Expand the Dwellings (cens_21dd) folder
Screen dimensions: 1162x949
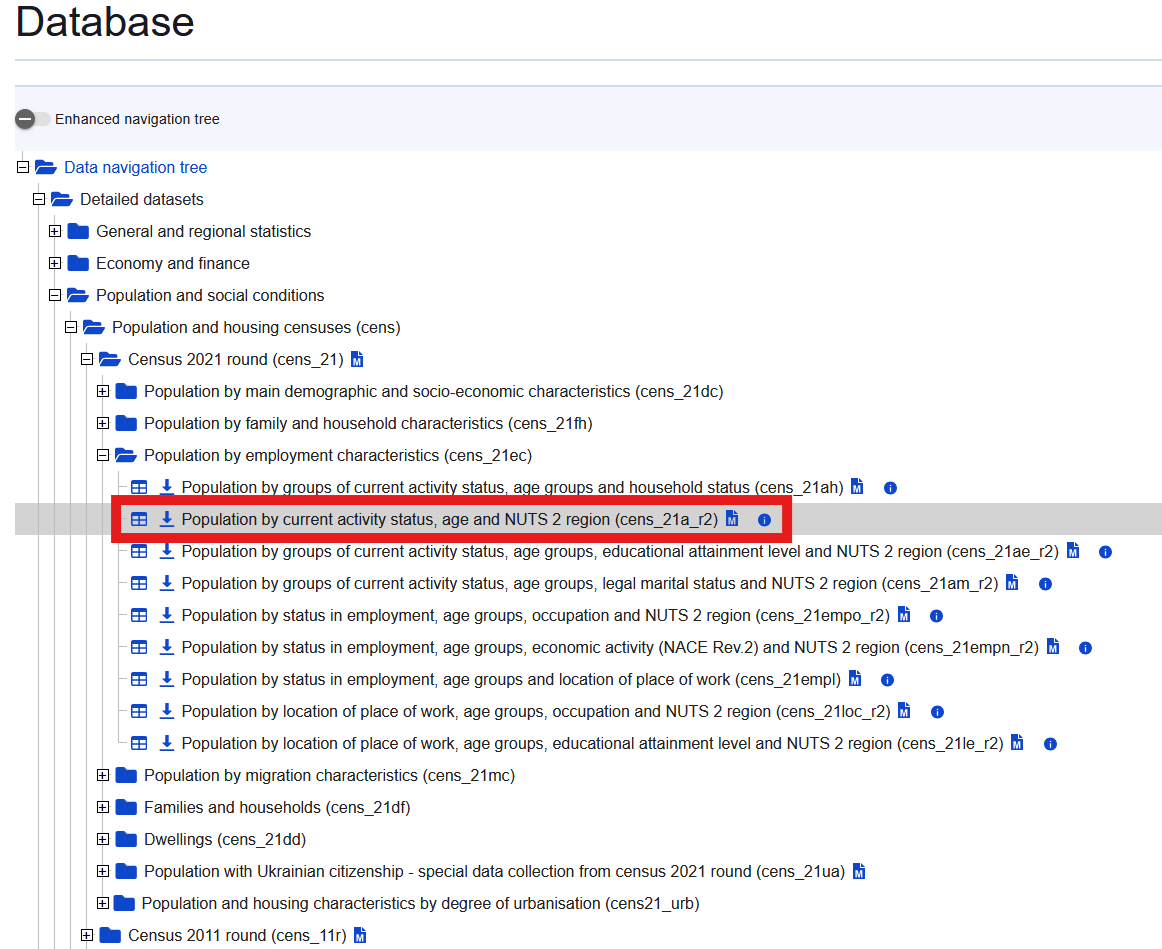pos(103,840)
